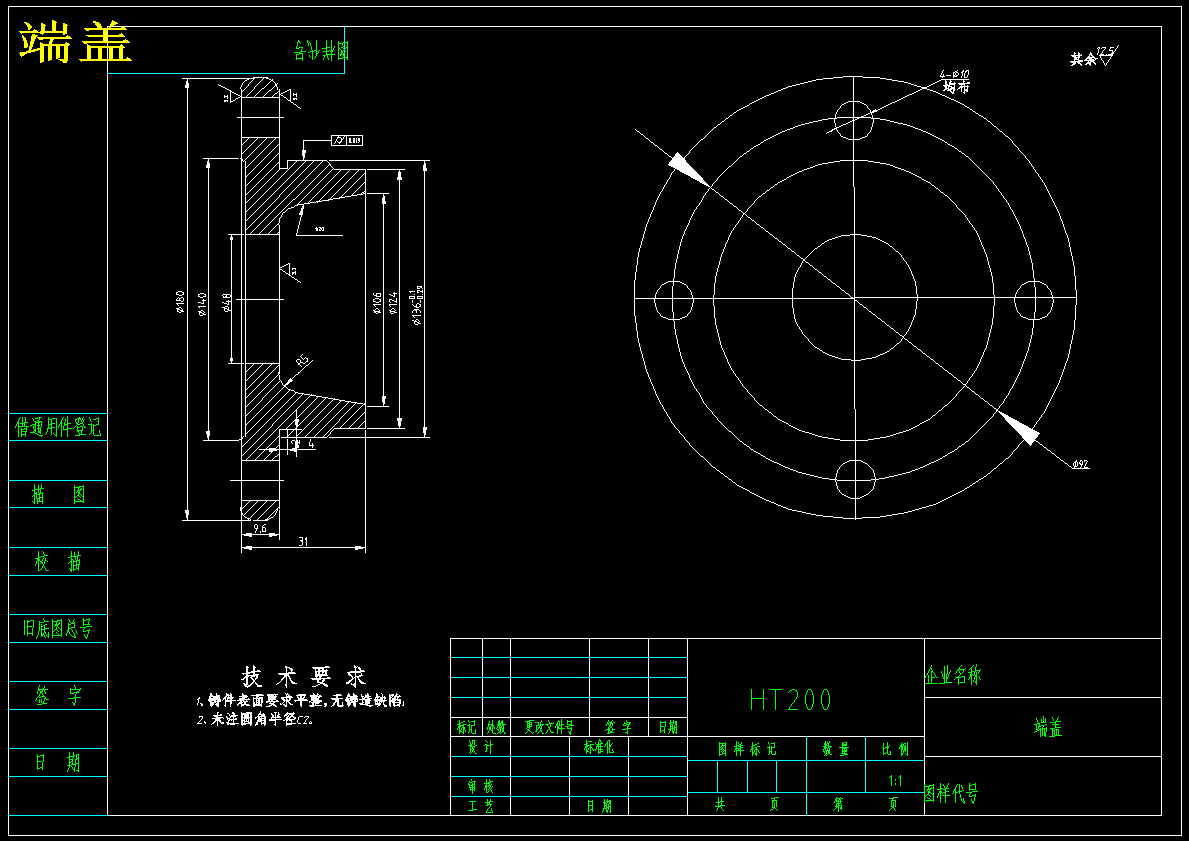This screenshot has width=1189, height=841.
Task: Click the bottom bolt hole circle
Action: pyautogui.click(x=855, y=479)
